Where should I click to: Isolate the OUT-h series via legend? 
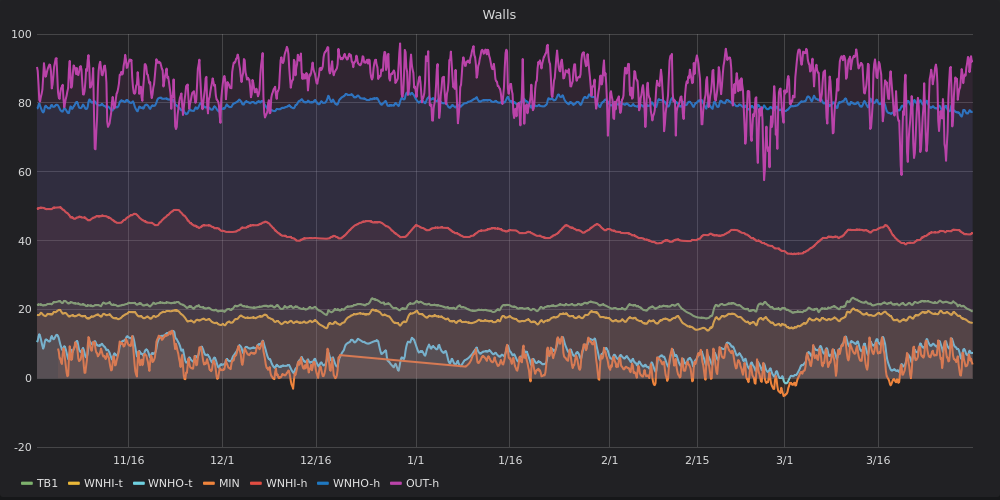click(x=422, y=484)
